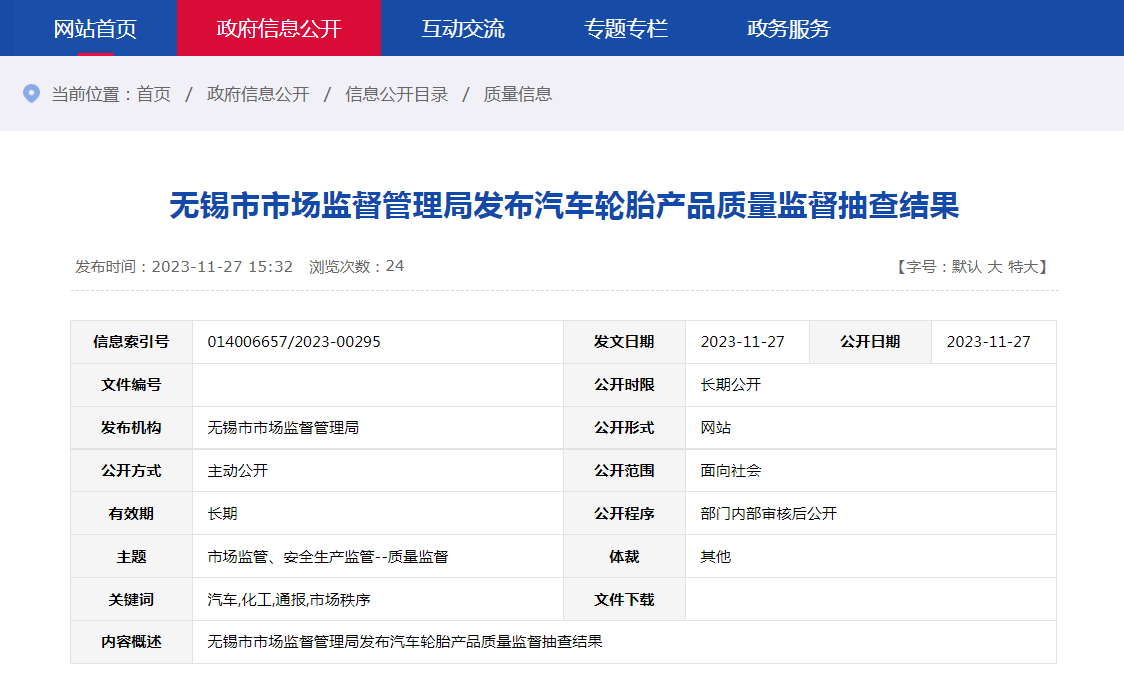Viewport: 1124px width, 674px height.
Task: Navigate to 政府信息公开 breadcrumb link
Action: pyautogui.click(x=258, y=94)
